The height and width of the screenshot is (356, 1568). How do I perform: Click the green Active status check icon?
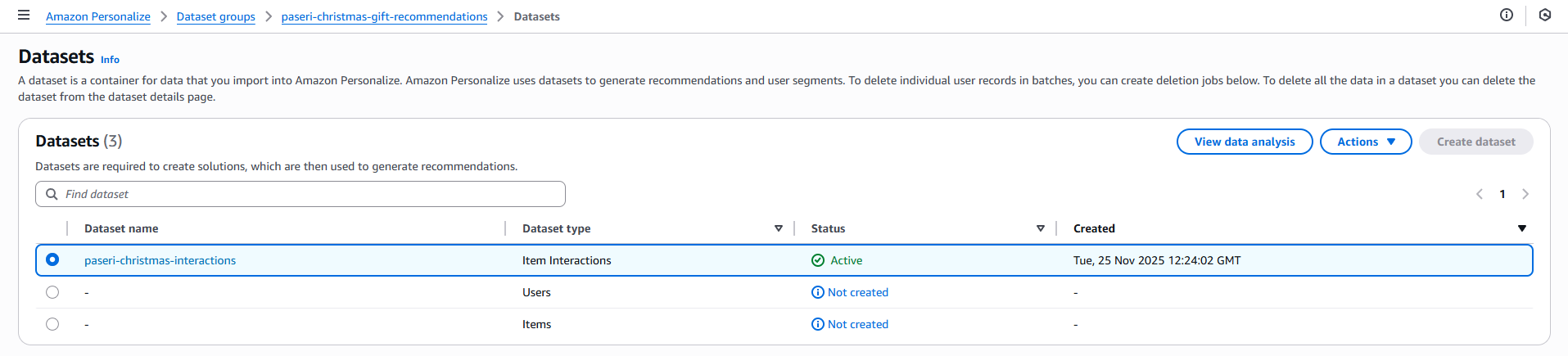[x=817, y=260]
